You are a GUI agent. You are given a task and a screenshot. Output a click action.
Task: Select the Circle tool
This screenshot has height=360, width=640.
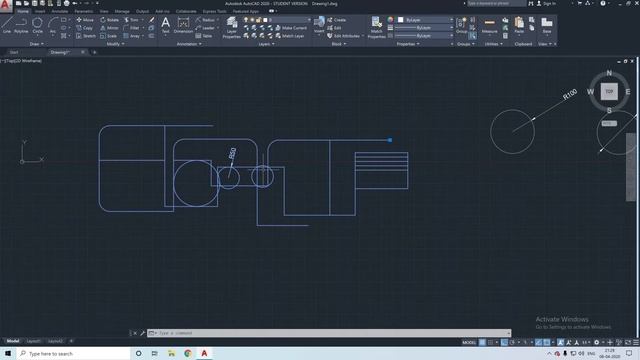(37, 25)
